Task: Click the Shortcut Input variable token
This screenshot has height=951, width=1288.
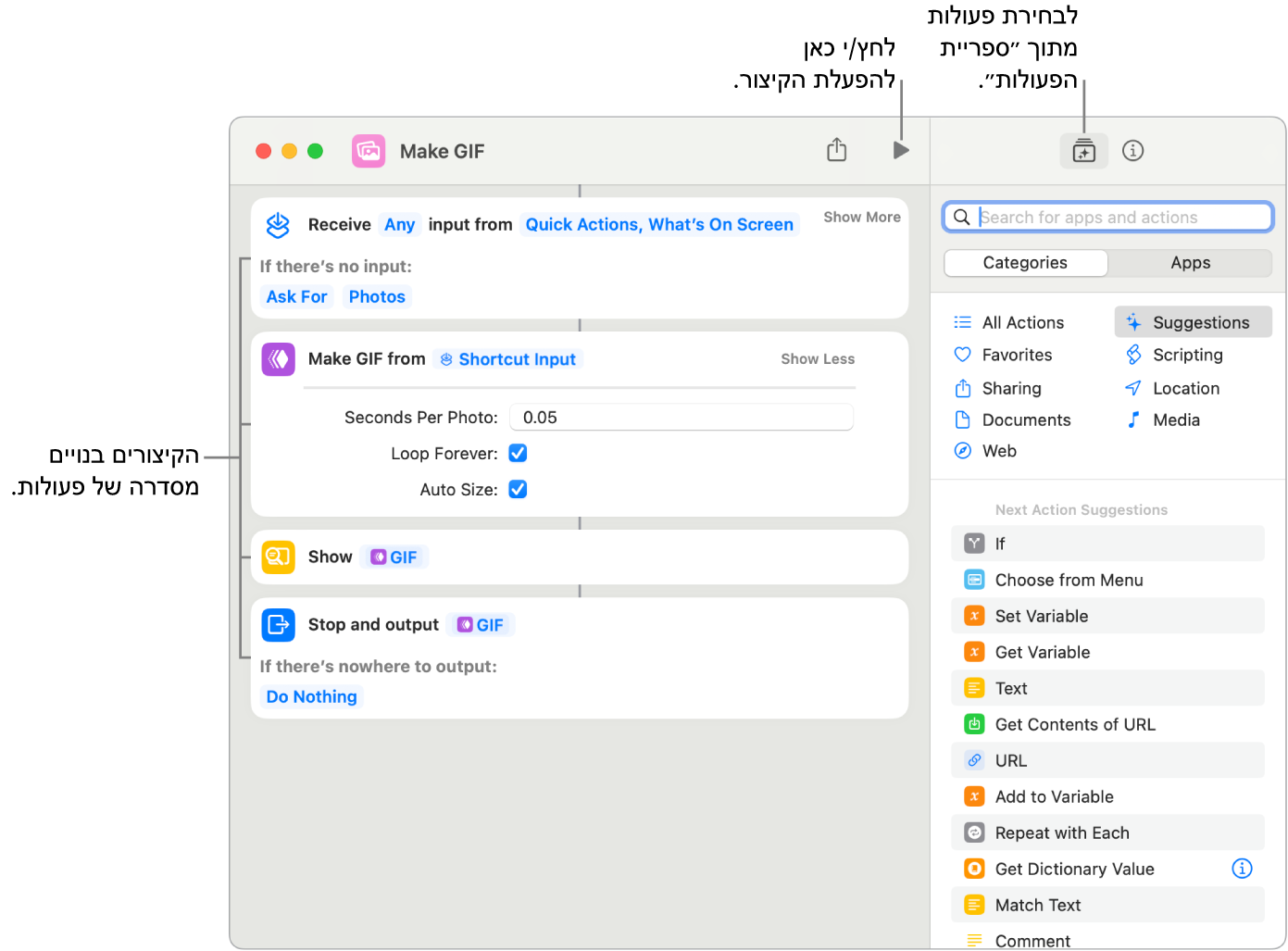Action: 507,359
